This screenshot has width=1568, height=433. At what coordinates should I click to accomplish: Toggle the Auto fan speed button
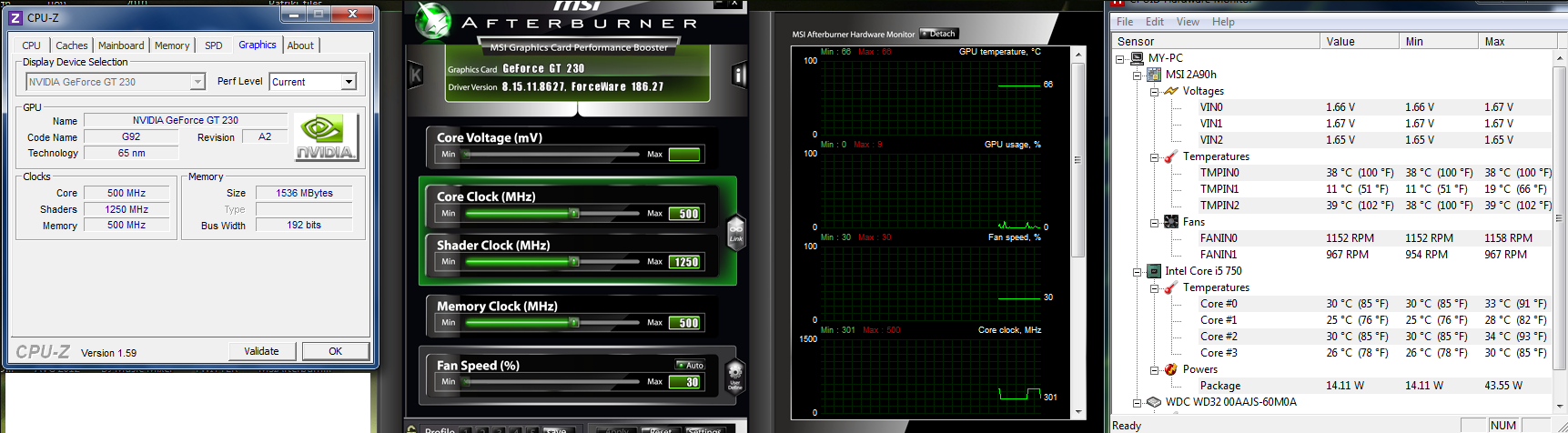coord(690,365)
